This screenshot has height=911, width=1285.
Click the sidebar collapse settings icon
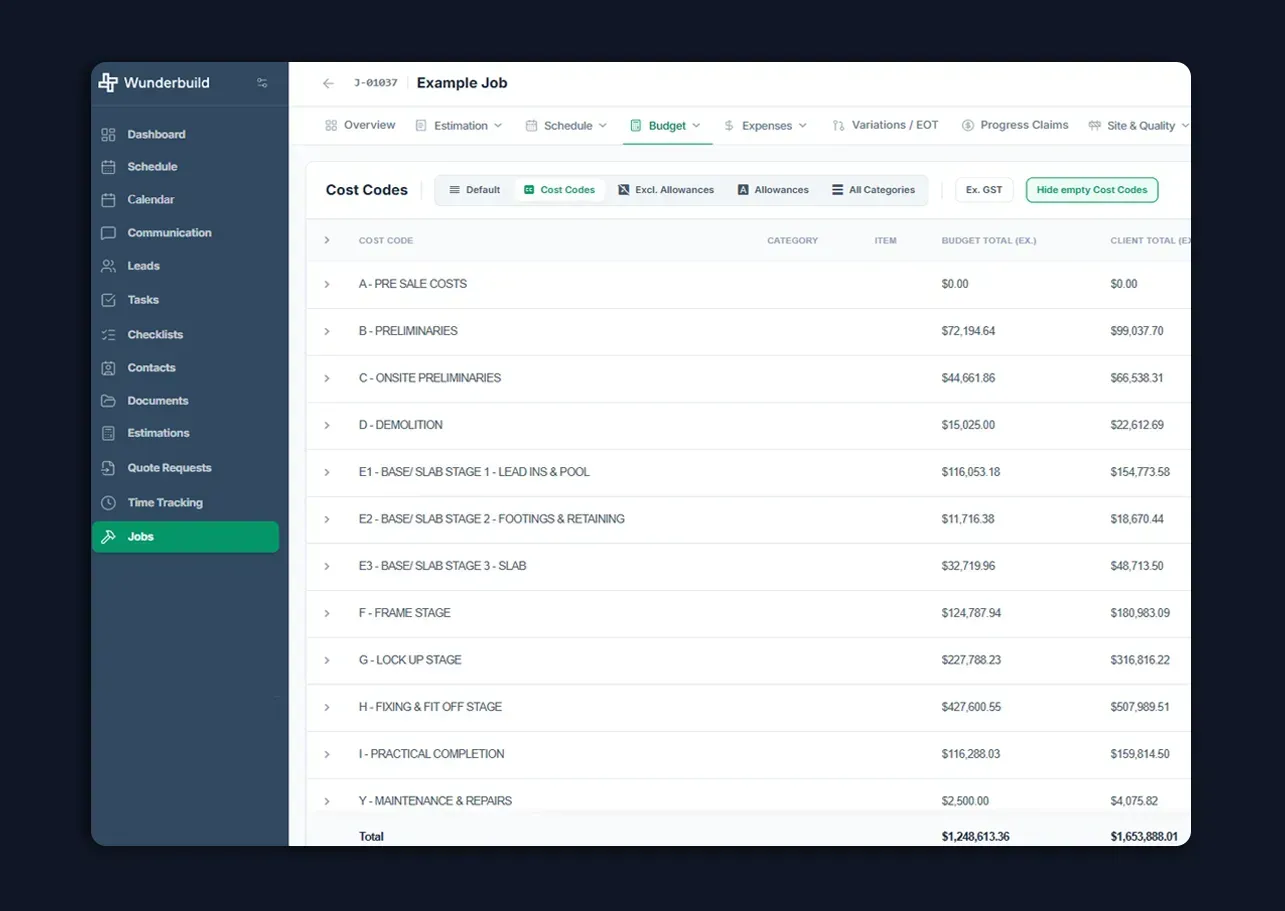(262, 83)
